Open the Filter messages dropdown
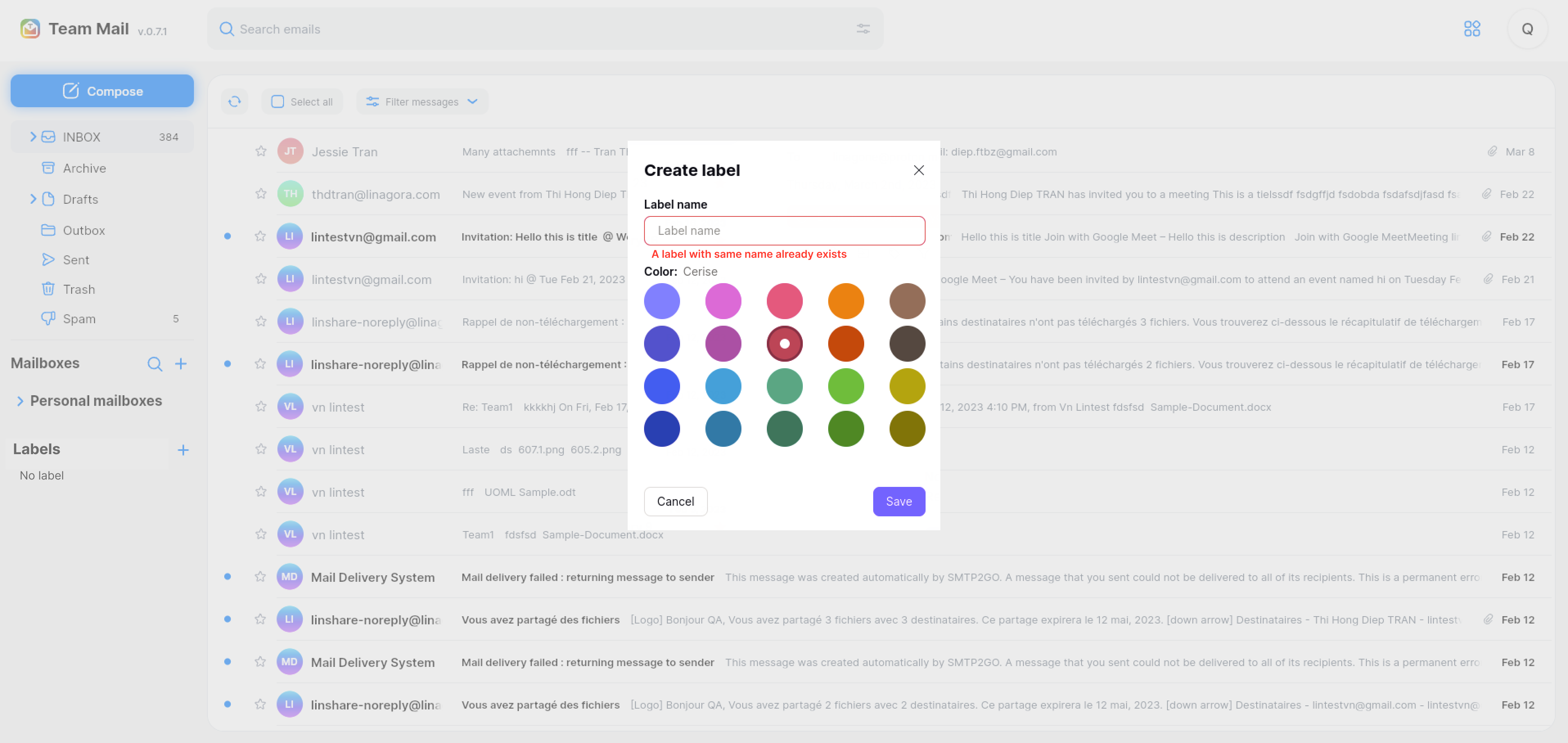The width and height of the screenshot is (1568, 743). (422, 101)
